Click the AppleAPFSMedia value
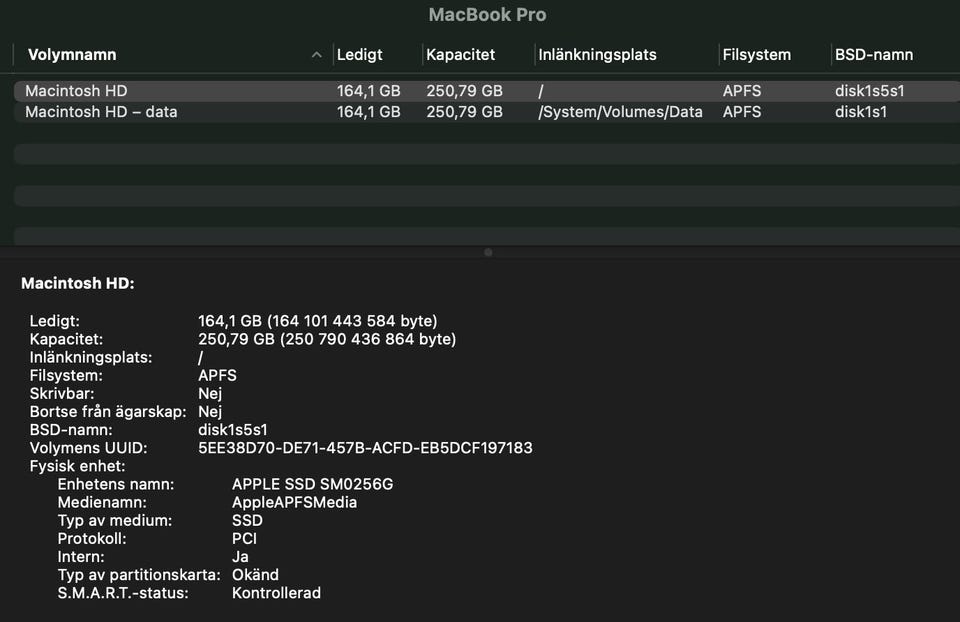This screenshot has height=622, width=960. click(x=294, y=503)
